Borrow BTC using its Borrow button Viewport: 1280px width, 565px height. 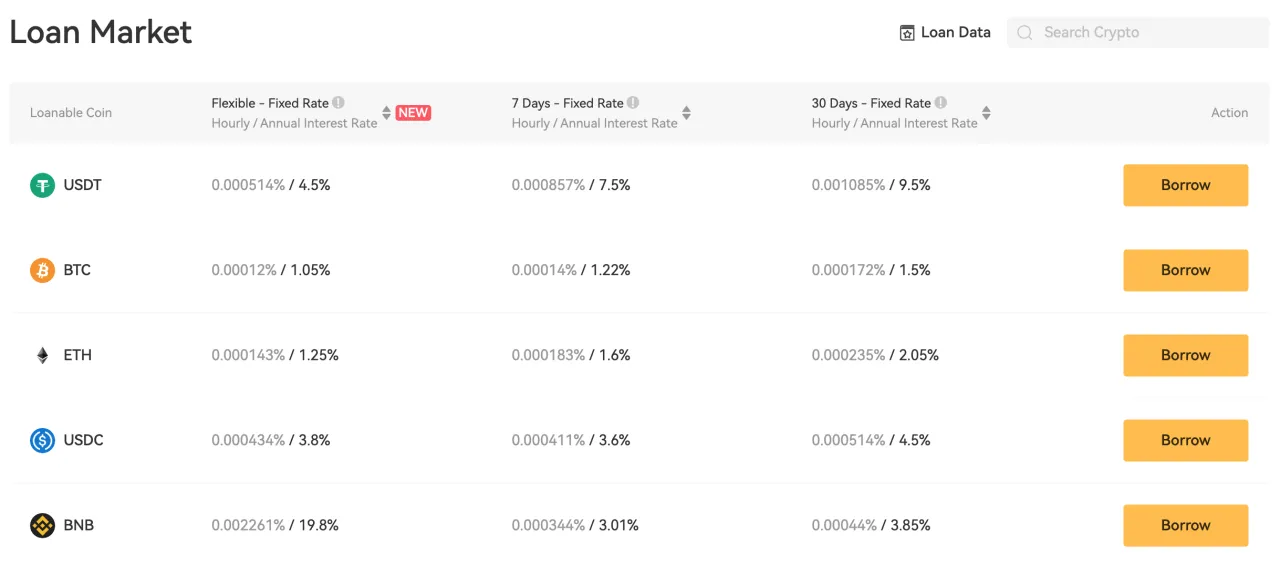(x=1185, y=270)
